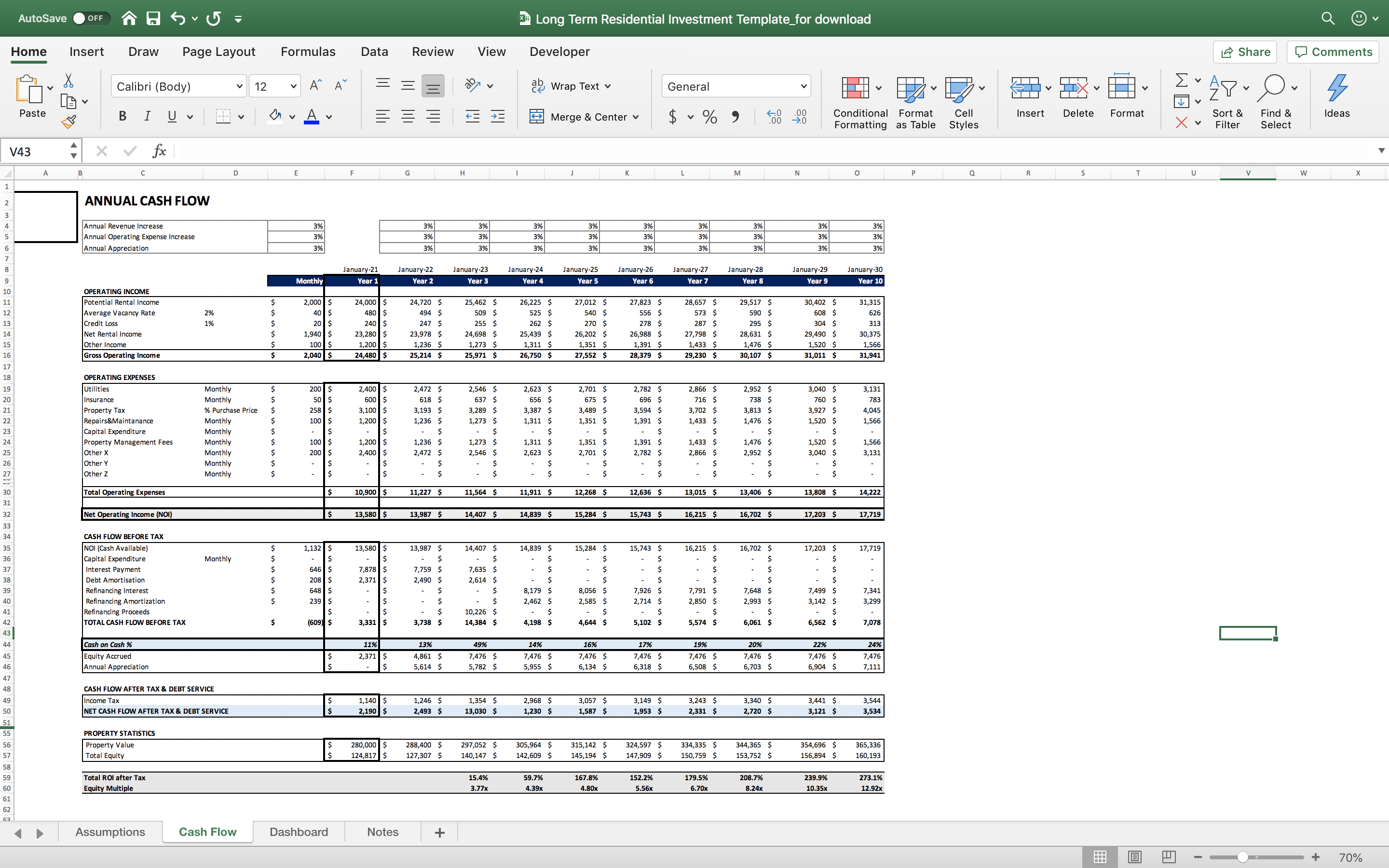The height and width of the screenshot is (868, 1389).
Task: Expand the Wrap Text dropdown arrow
Action: point(608,86)
